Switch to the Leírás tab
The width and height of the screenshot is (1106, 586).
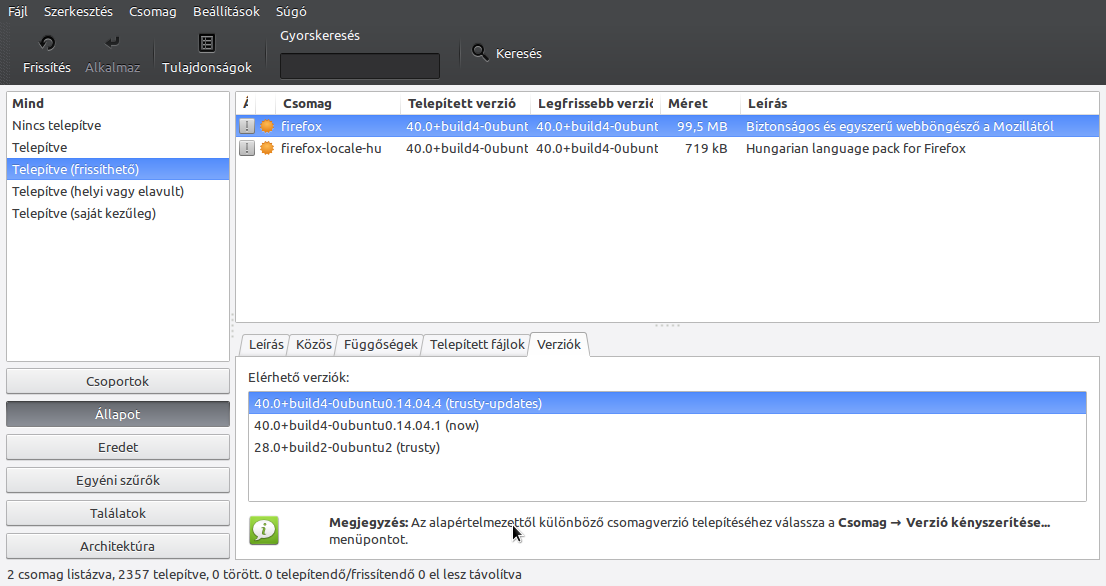click(x=266, y=344)
